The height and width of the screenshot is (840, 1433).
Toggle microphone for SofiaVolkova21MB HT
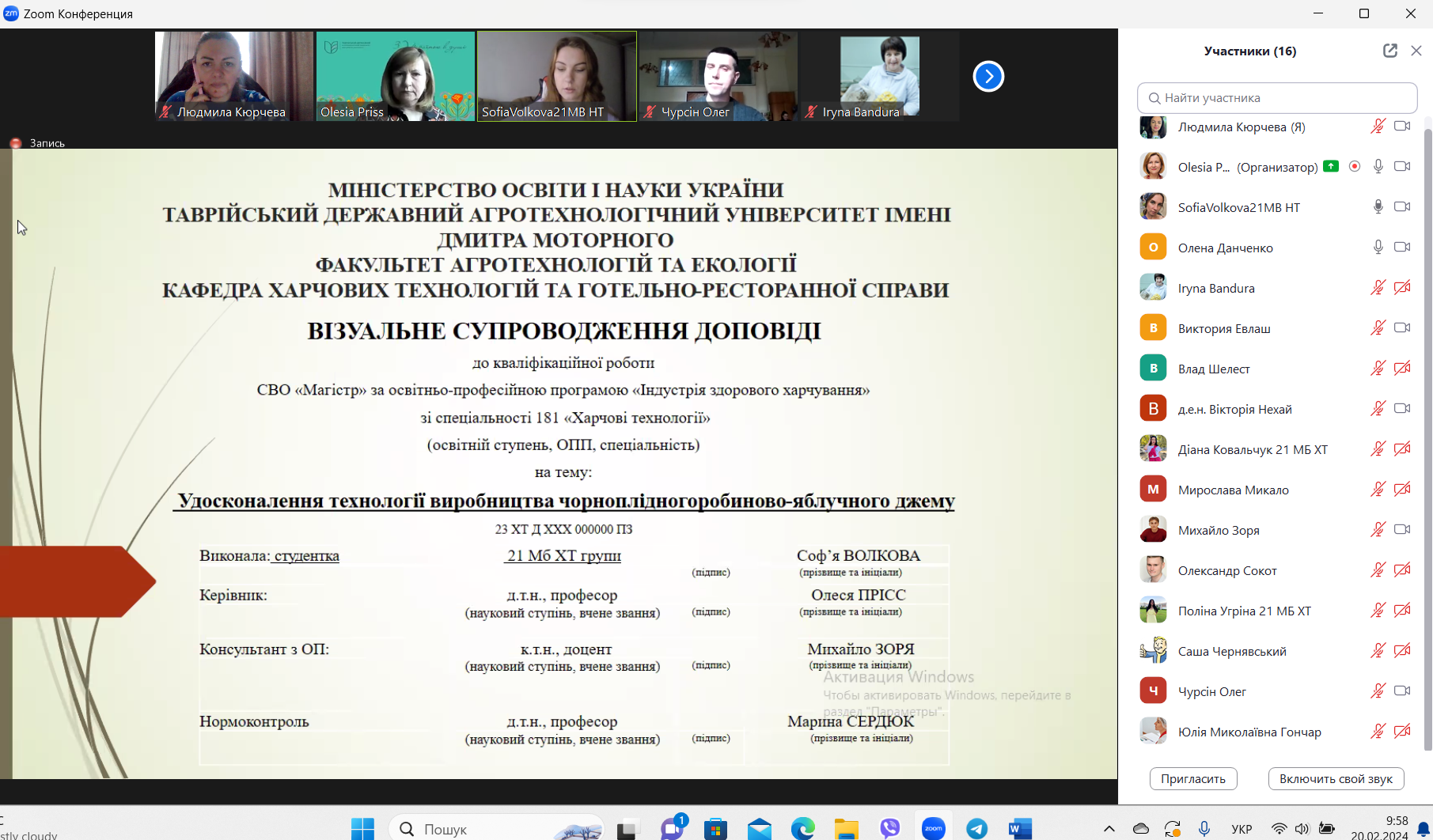coord(1378,207)
